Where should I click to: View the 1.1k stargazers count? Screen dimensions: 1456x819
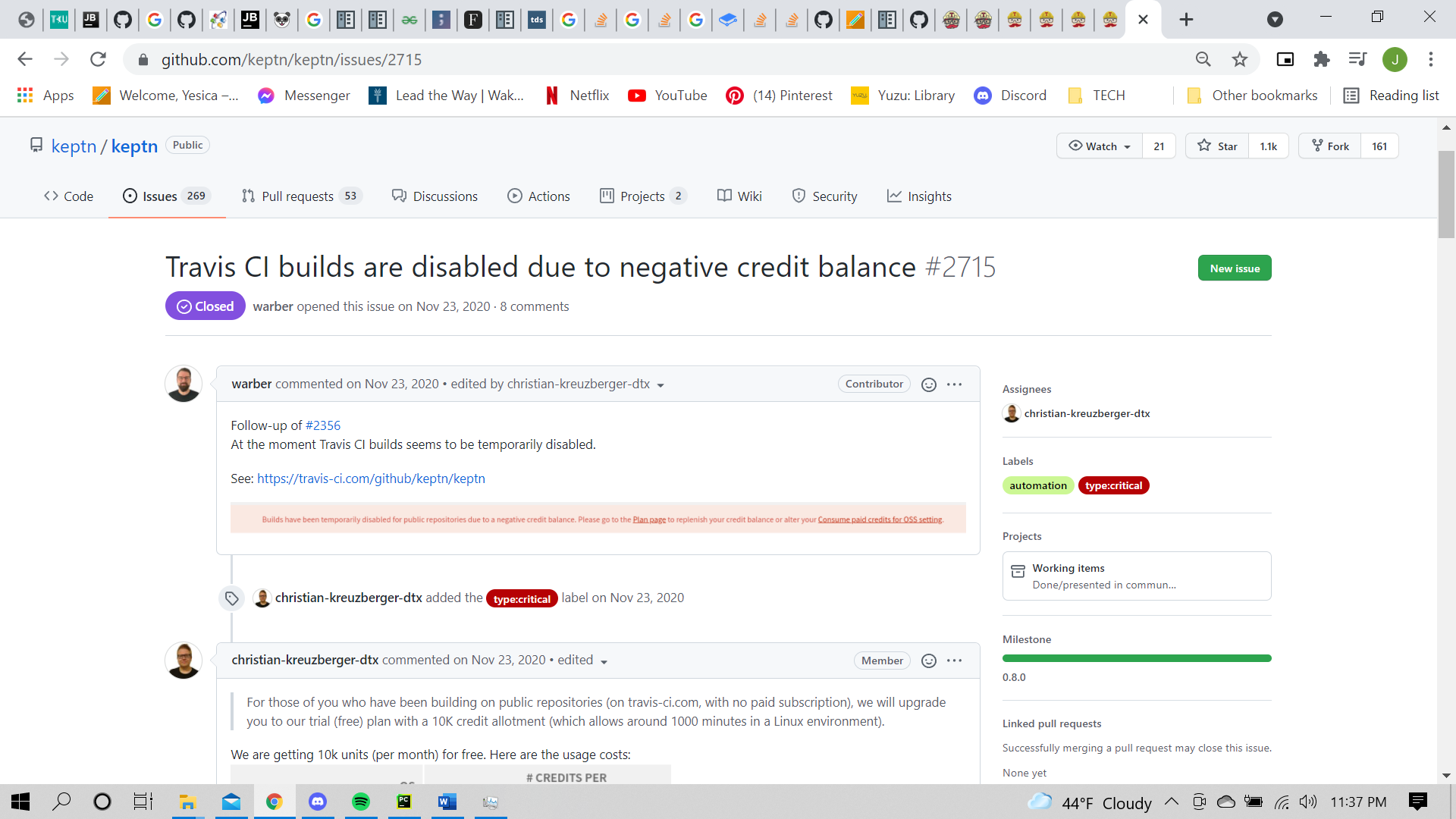1269,146
